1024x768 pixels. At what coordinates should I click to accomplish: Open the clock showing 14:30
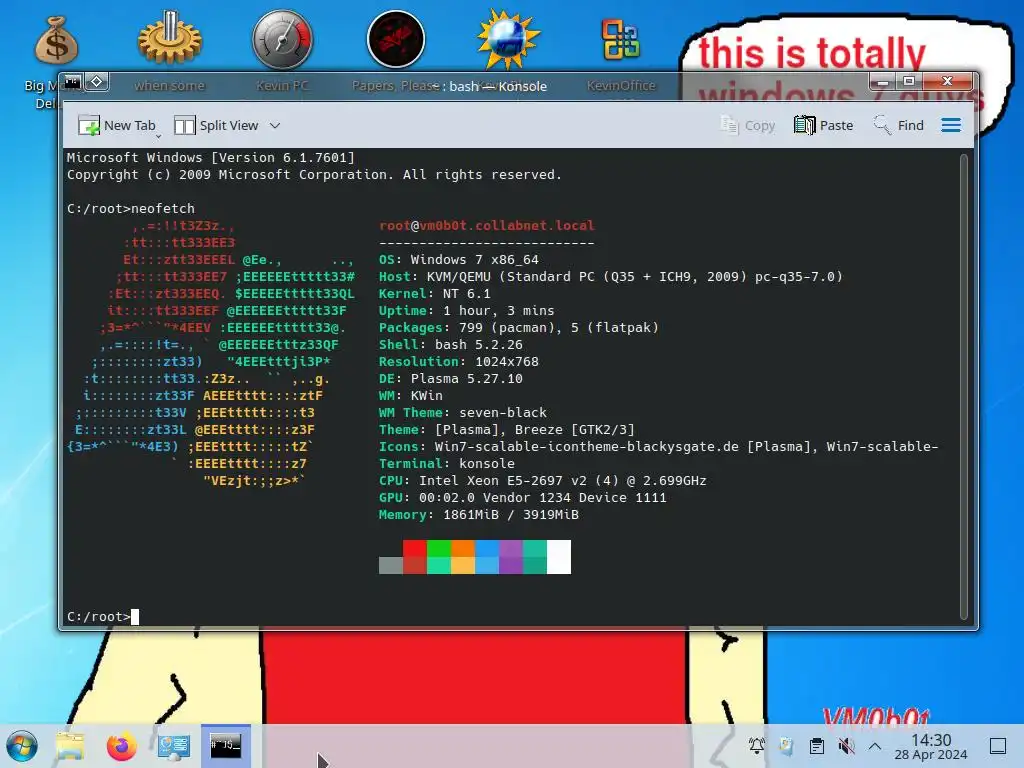coord(931,746)
